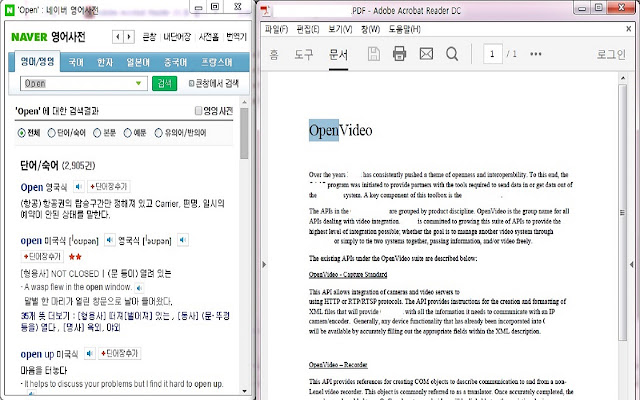
Task: Click highlighted word Open in PDF title
Action: (324, 130)
